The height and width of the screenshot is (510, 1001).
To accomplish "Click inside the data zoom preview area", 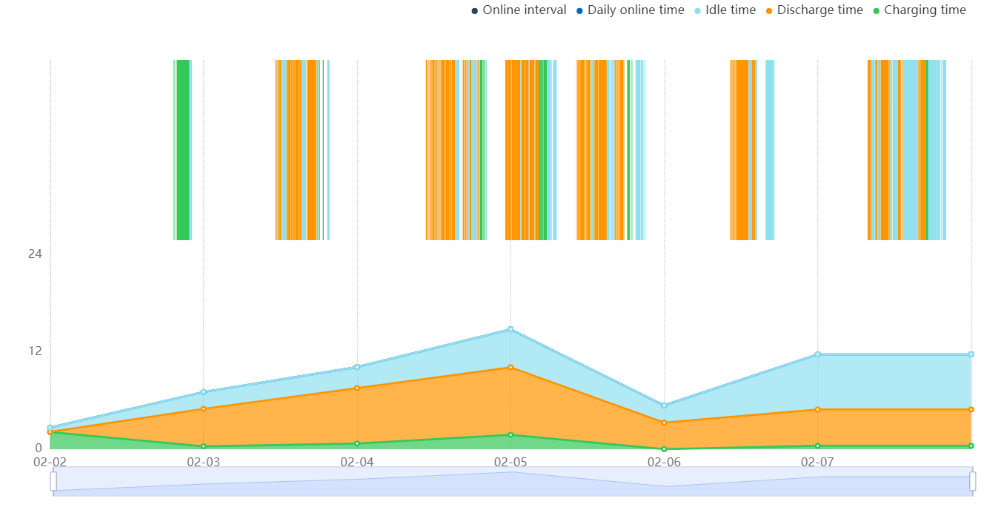I will point(513,481).
